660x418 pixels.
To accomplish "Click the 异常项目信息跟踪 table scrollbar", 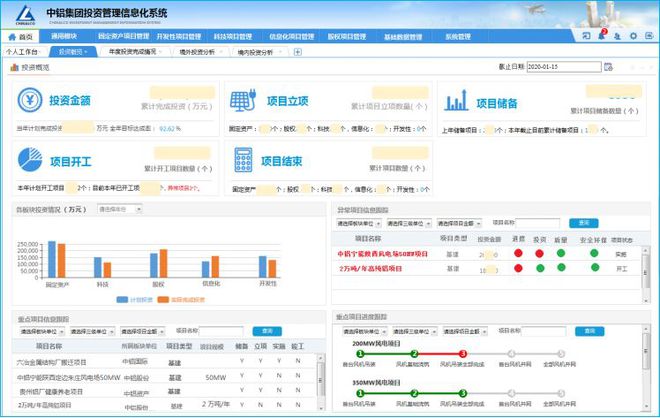I will click(x=646, y=274).
